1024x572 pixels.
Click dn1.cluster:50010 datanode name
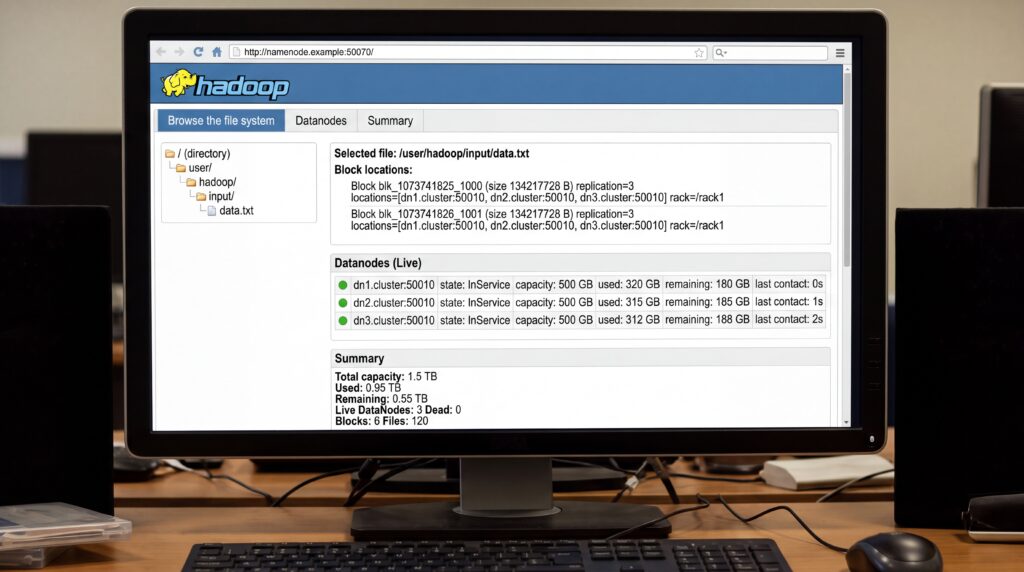click(x=394, y=285)
